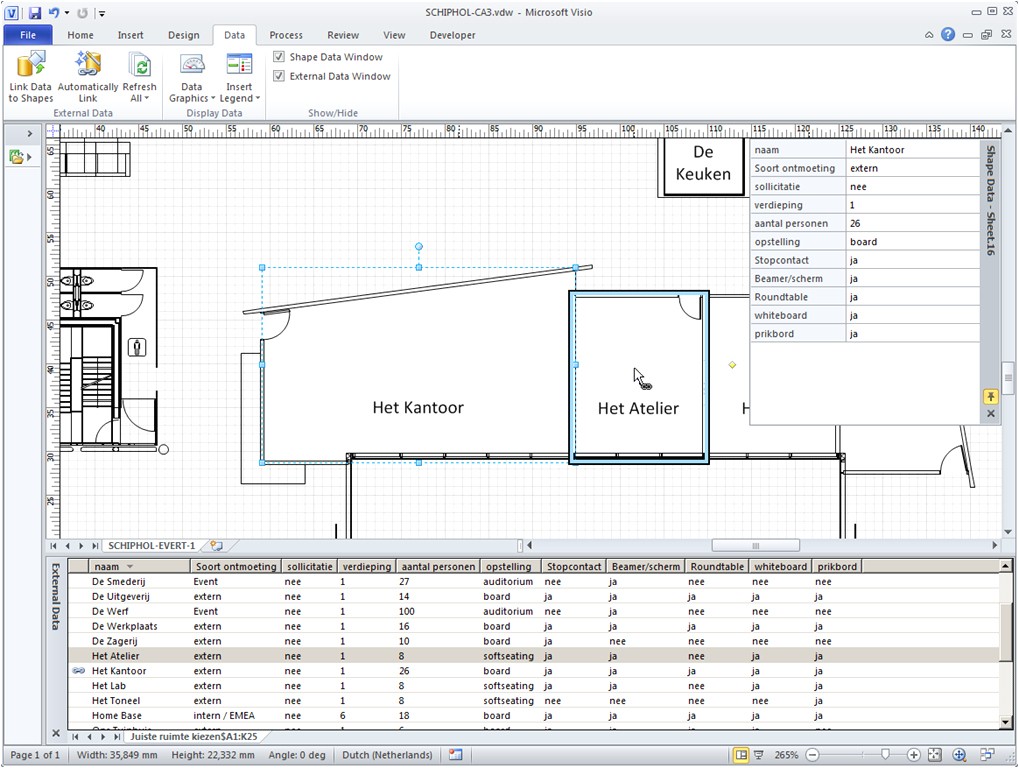Expand the Insert Legend dropdown
Image resolution: width=1019 pixels, height=768 pixels.
coord(239,98)
